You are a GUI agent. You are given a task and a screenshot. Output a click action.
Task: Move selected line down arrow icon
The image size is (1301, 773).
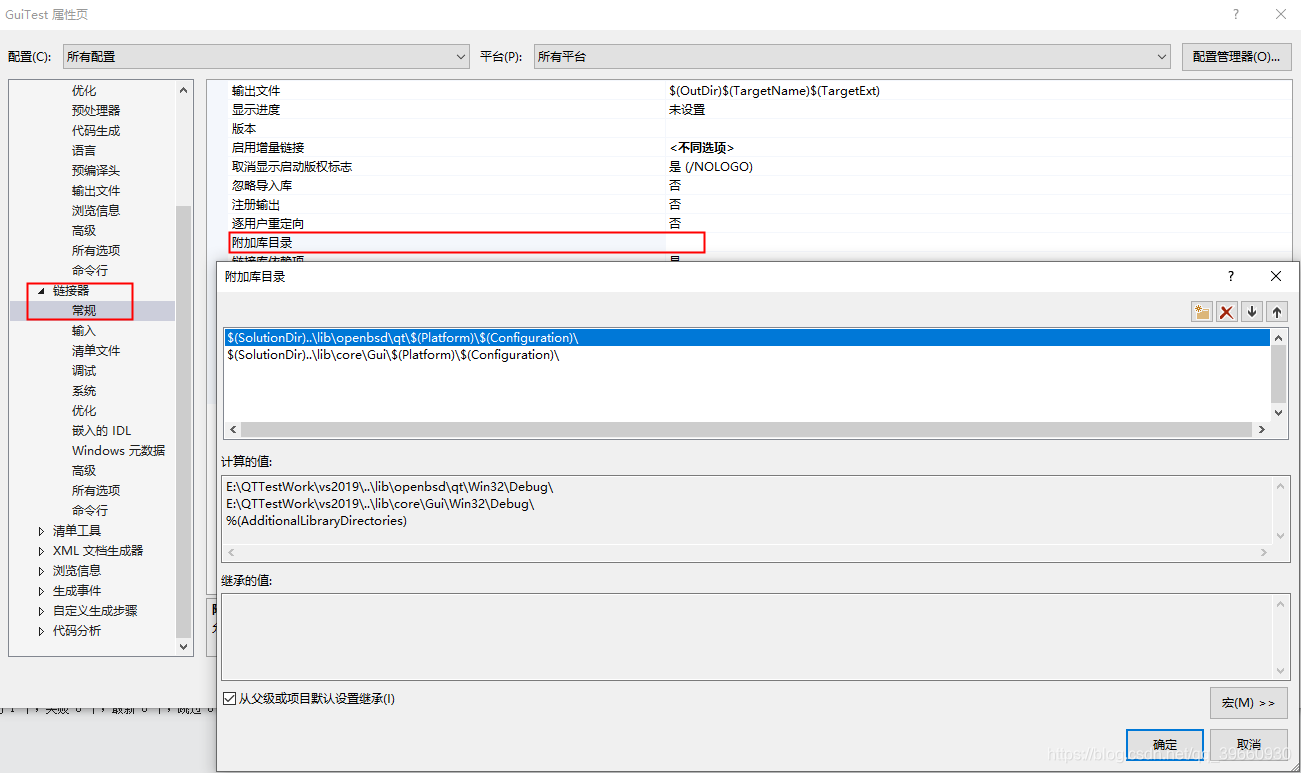[x=1252, y=312]
